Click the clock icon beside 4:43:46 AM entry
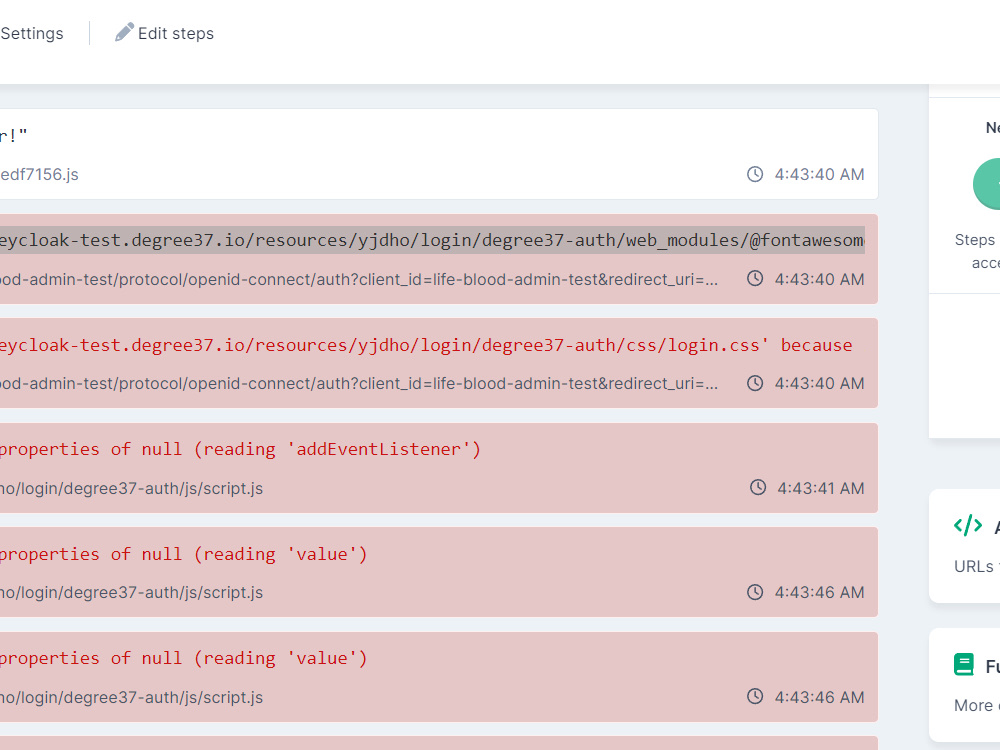The image size is (1000, 750). (755, 592)
